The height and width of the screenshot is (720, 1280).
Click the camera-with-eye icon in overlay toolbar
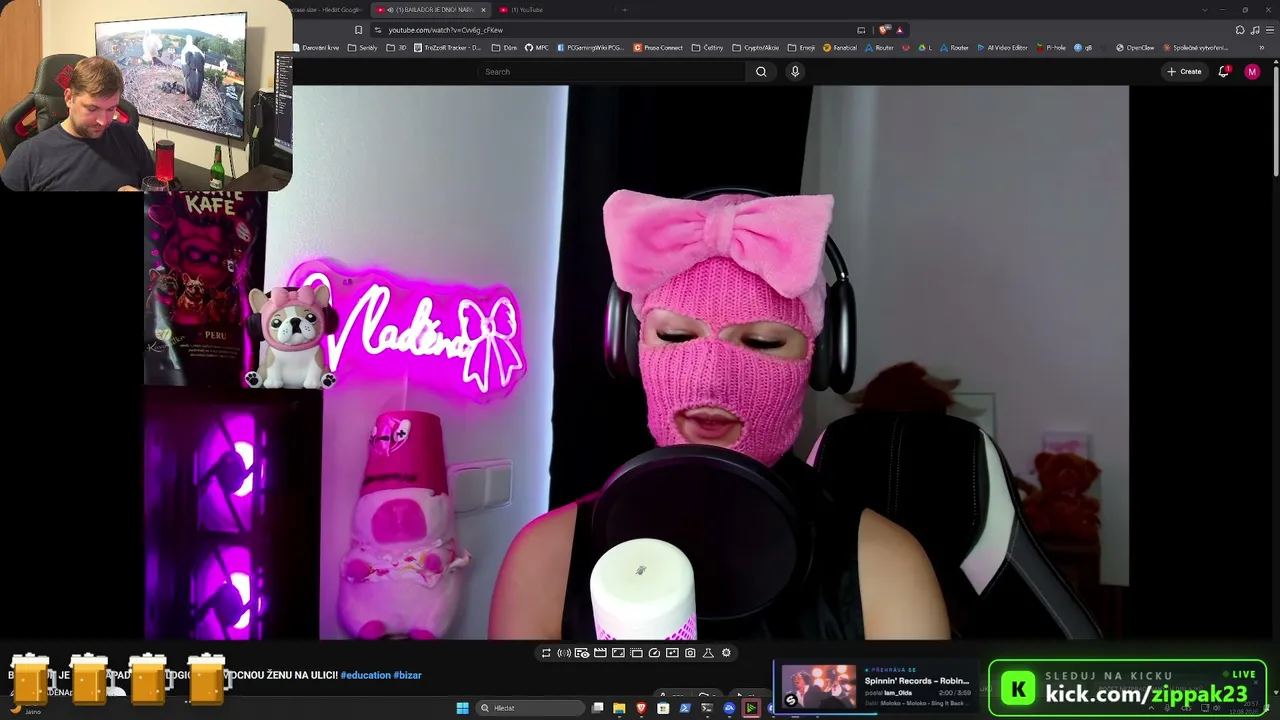[582, 653]
